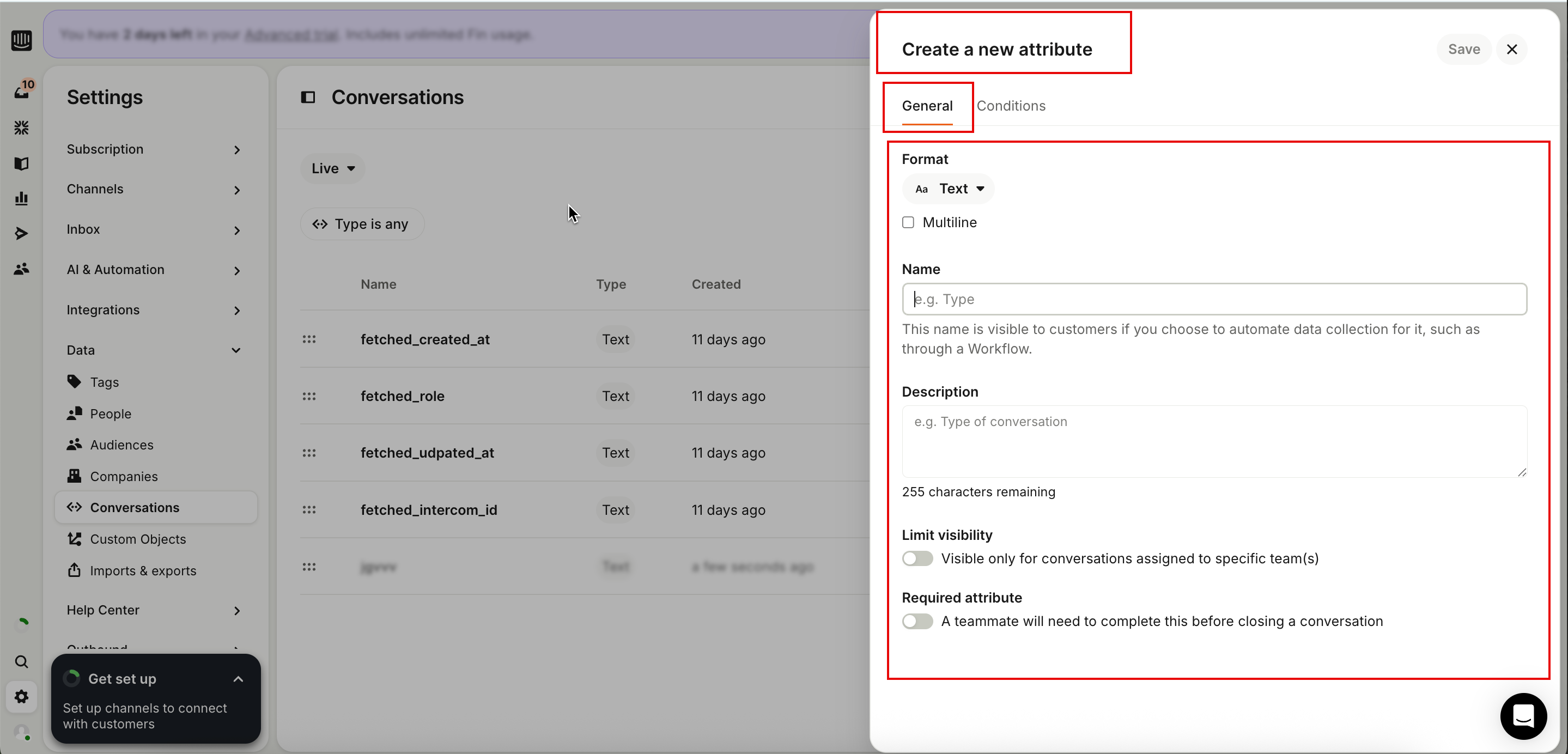Viewport: 1568px width, 754px height.
Task: Open the Advanced trial link in banner
Action: (291, 35)
